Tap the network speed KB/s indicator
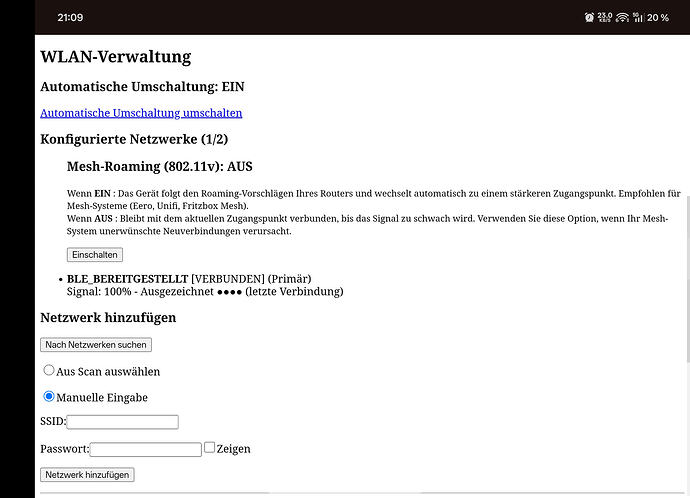690x498 pixels. (605, 17)
